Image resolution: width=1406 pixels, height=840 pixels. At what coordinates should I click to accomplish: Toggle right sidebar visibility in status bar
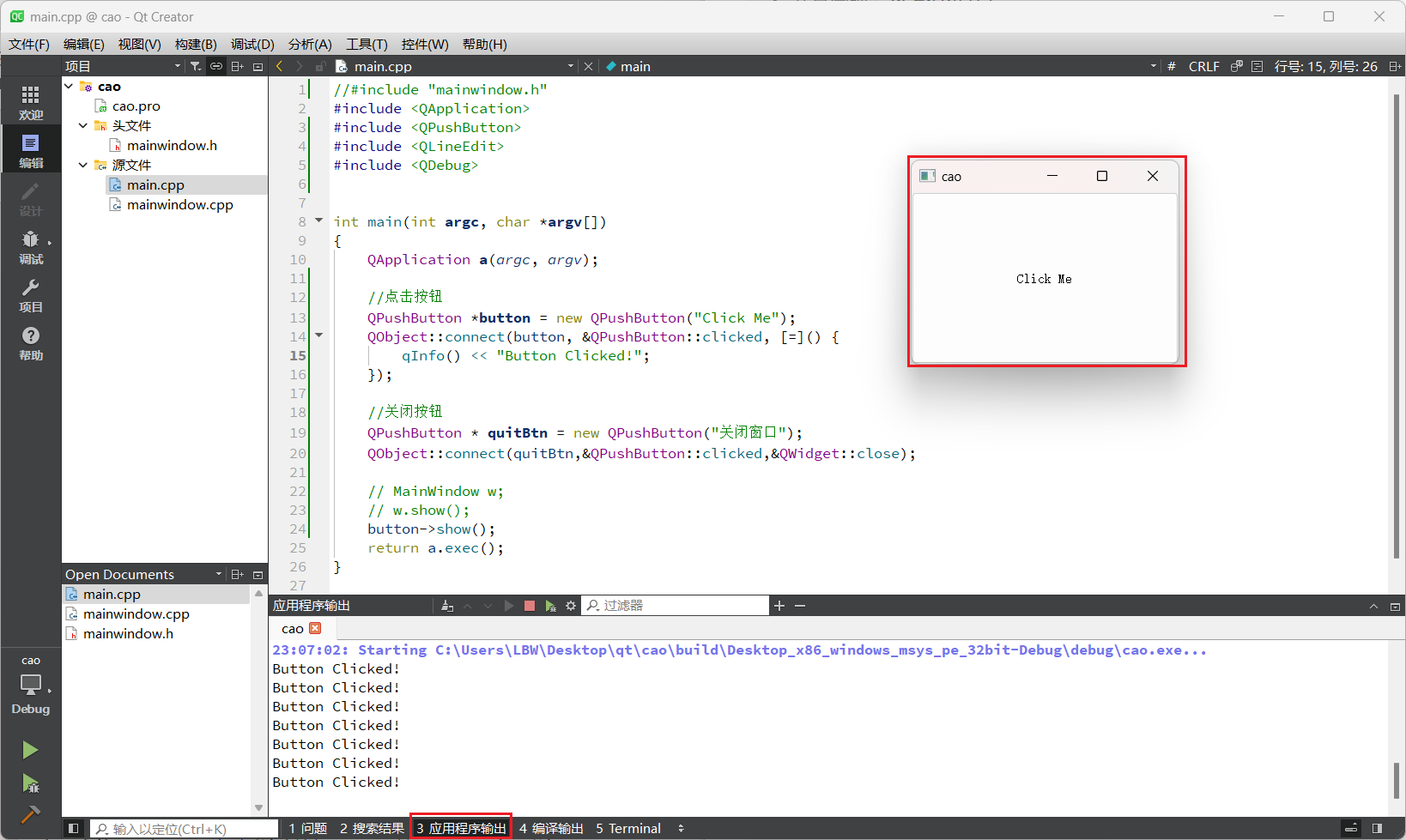click(x=1378, y=828)
